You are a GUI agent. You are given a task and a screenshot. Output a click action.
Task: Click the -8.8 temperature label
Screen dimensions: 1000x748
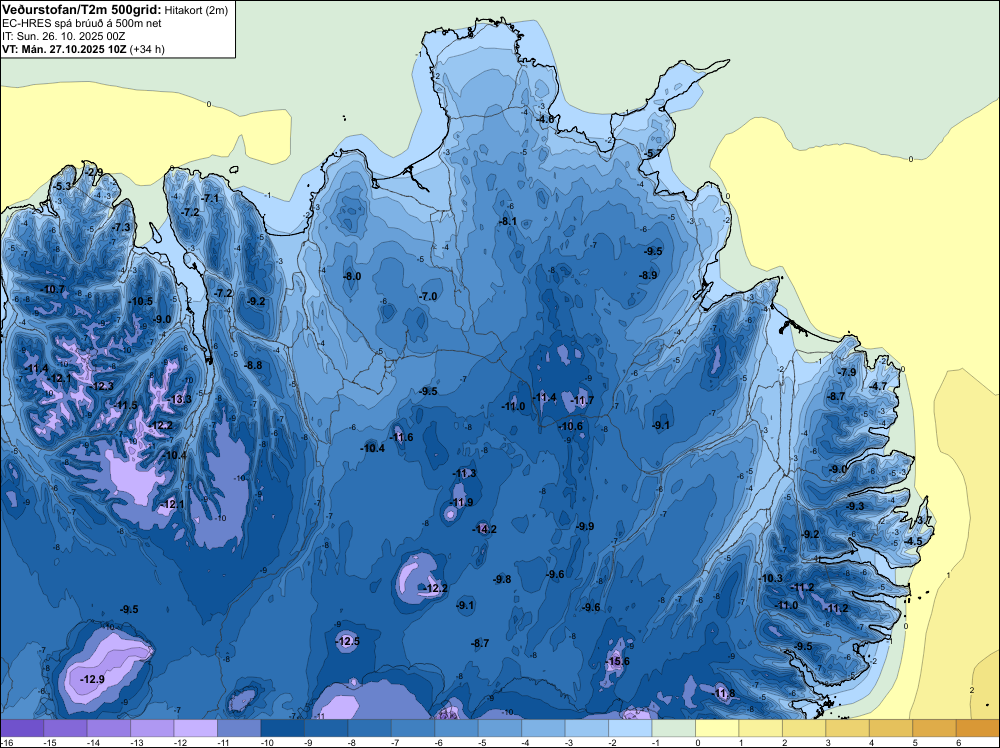(x=253, y=365)
